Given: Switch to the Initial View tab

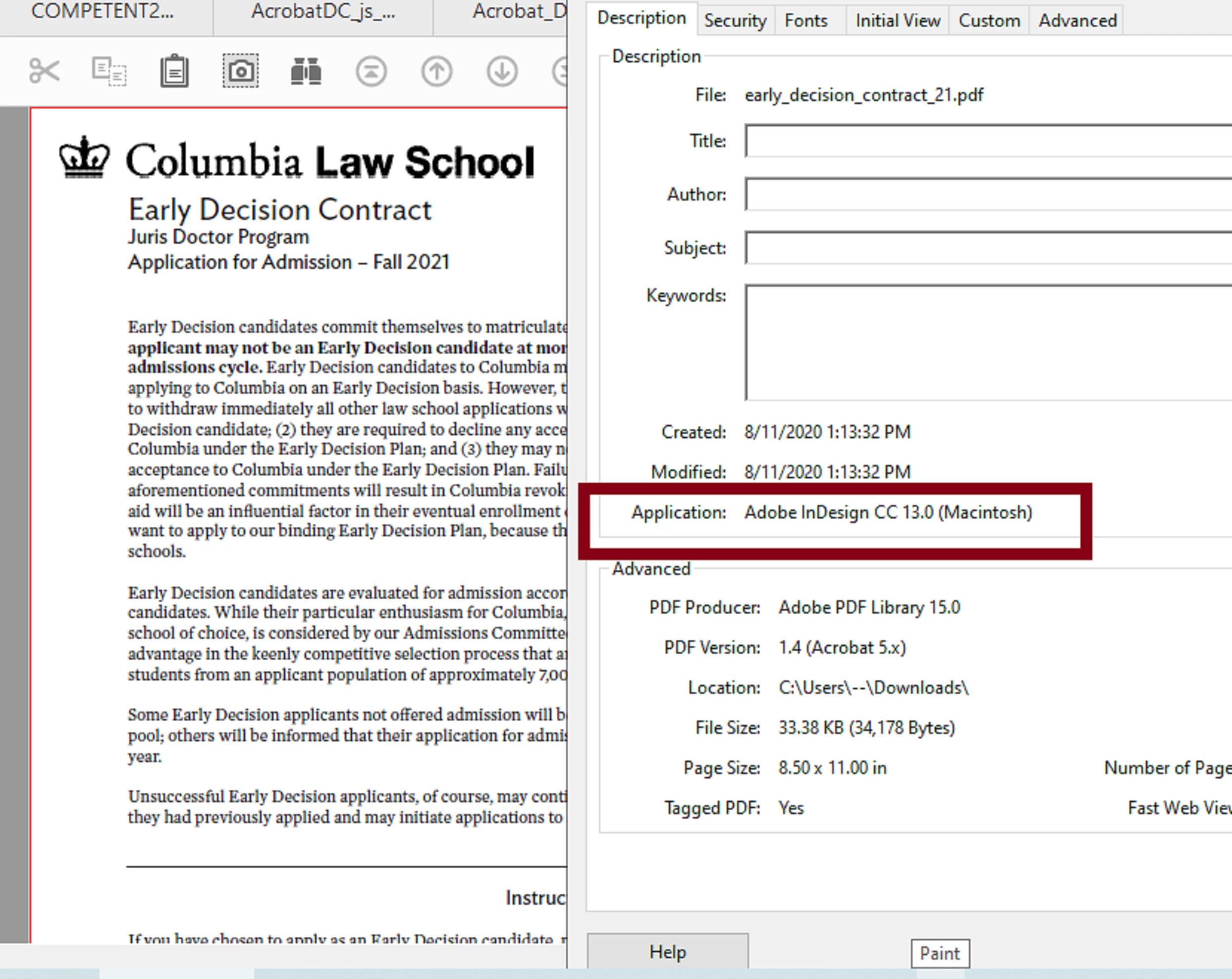Looking at the screenshot, I should [897, 21].
